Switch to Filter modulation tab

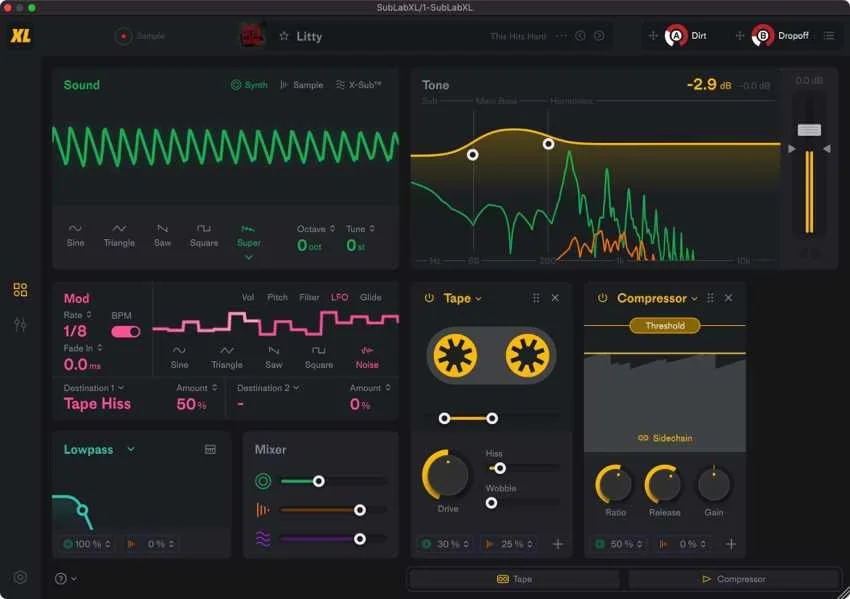click(x=309, y=297)
